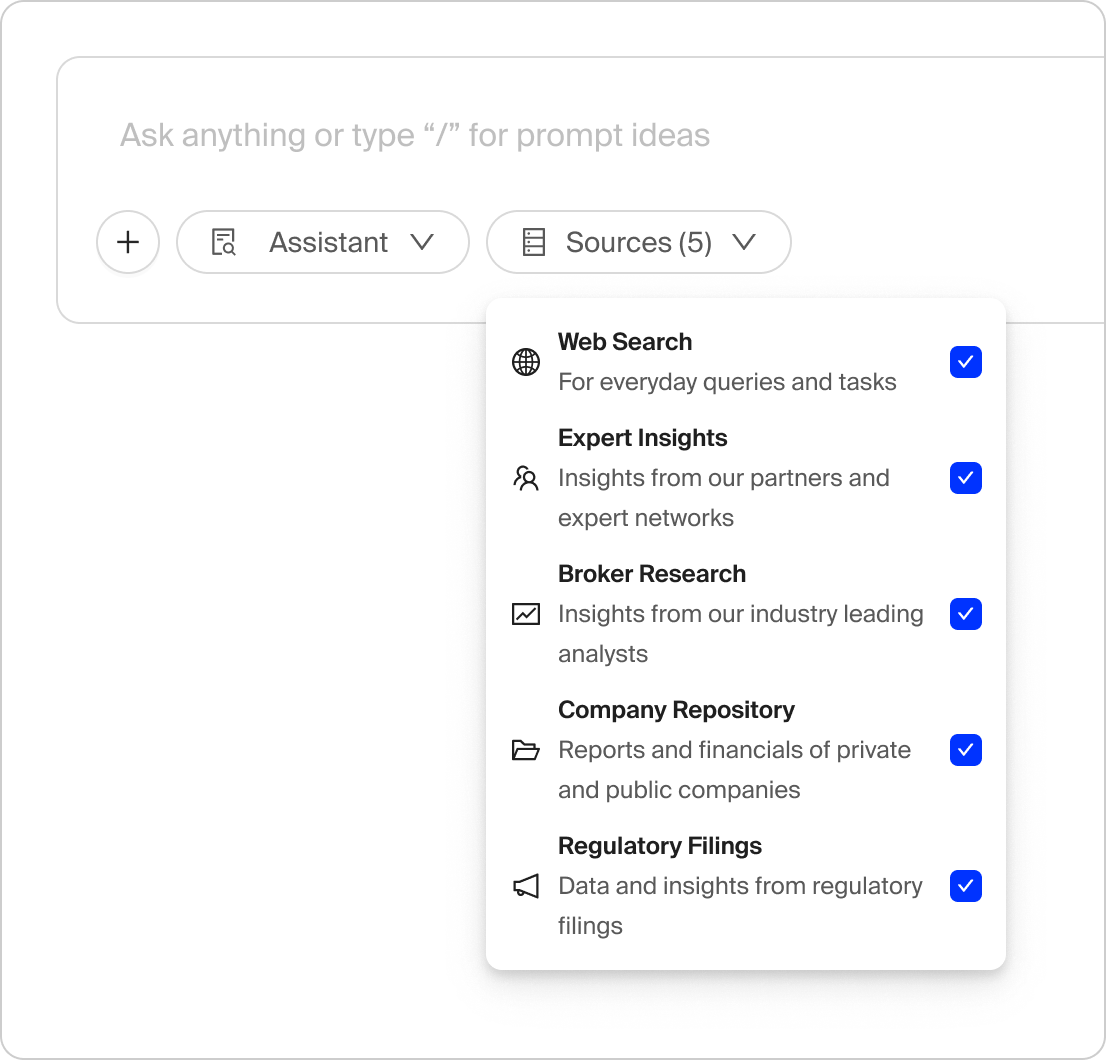Click the Assistant document-search icon

coord(224,242)
